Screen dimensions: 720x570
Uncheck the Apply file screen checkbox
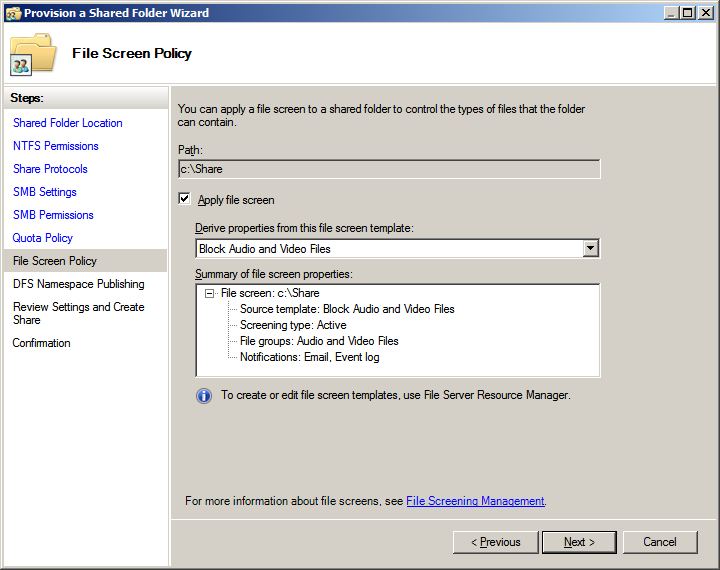click(184, 199)
